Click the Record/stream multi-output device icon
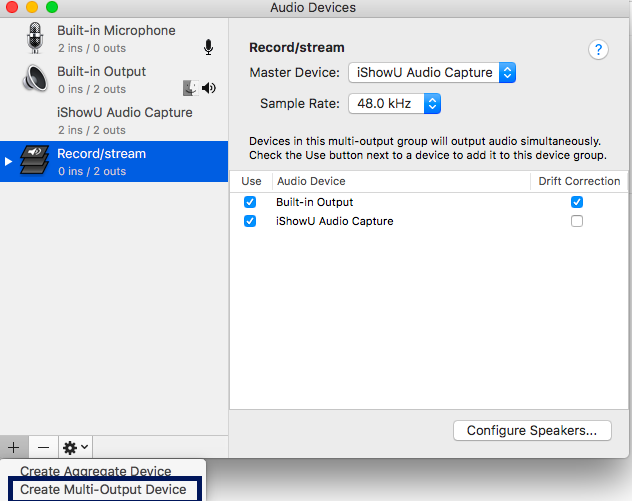This screenshot has width=632, height=501. [x=35, y=160]
